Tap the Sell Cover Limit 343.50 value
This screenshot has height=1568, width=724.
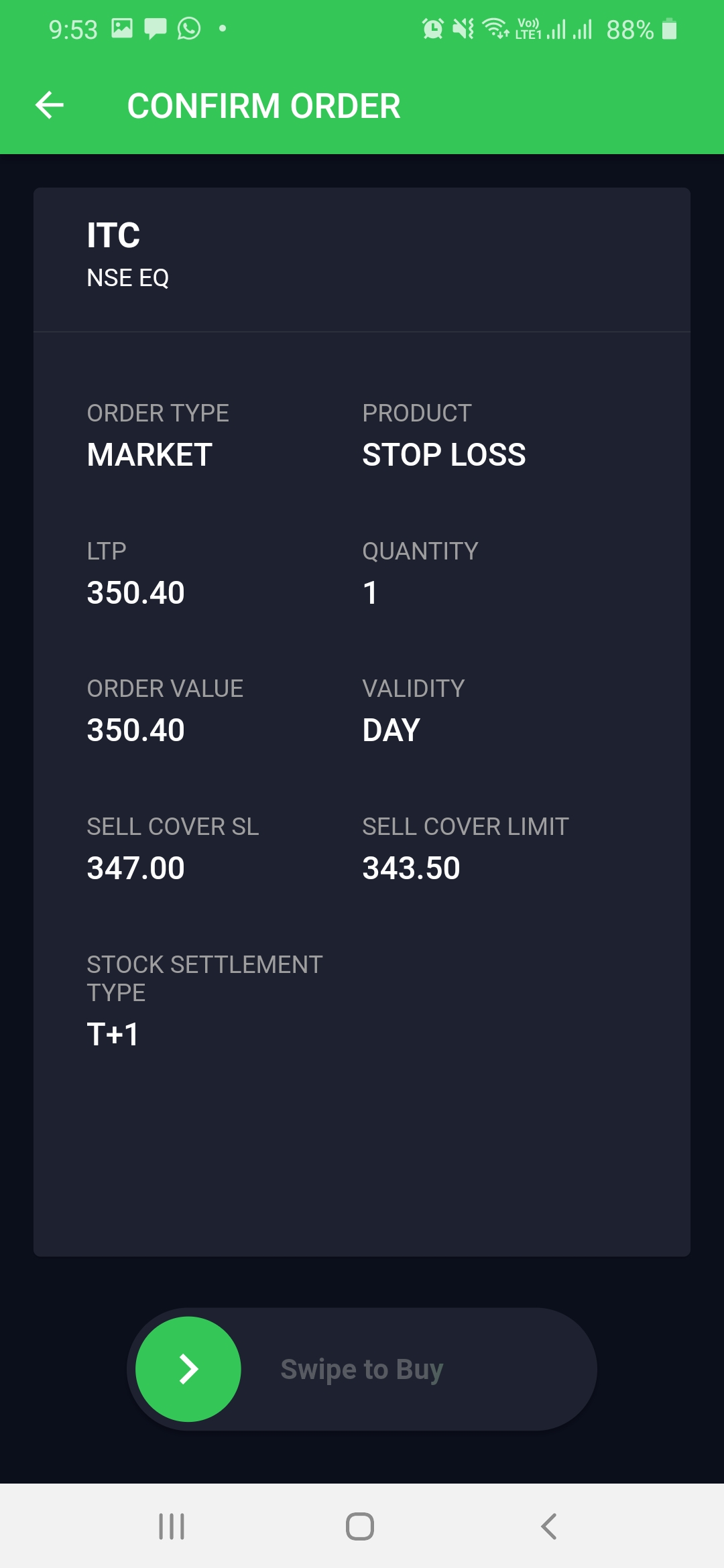pos(411,868)
